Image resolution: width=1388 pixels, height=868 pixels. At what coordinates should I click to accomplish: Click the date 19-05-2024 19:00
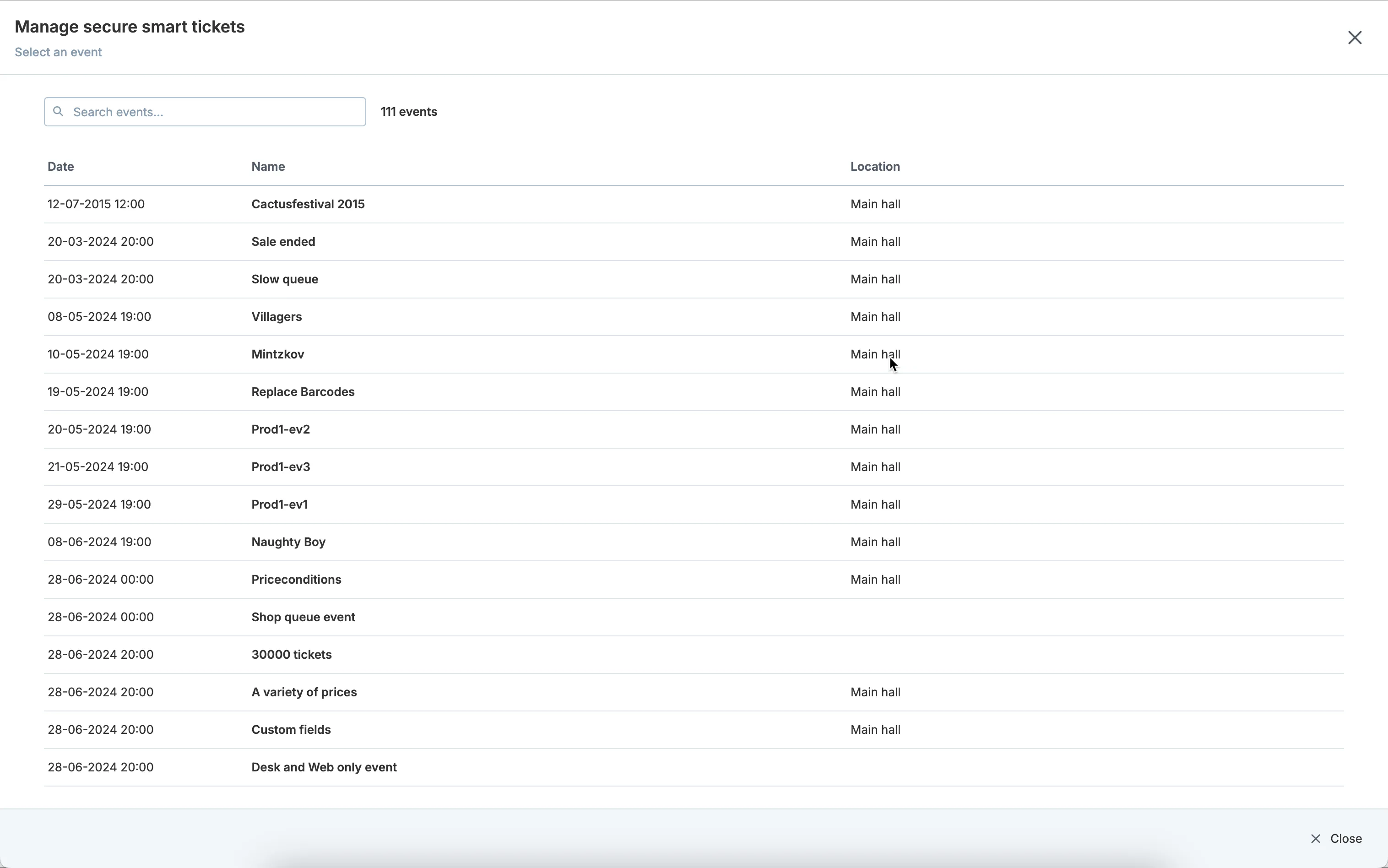pos(98,392)
